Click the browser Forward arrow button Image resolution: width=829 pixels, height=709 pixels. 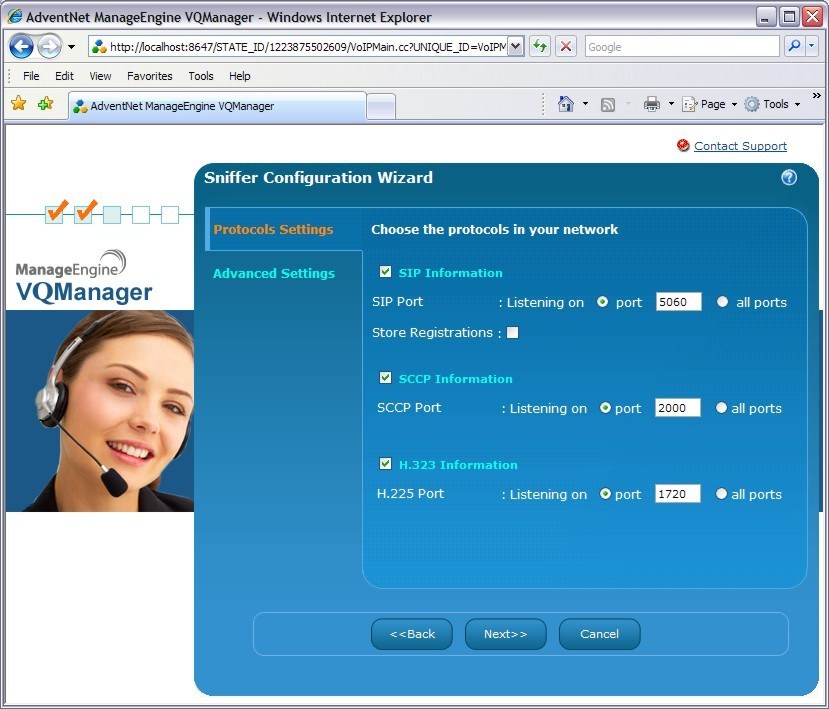[x=50, y=47]
